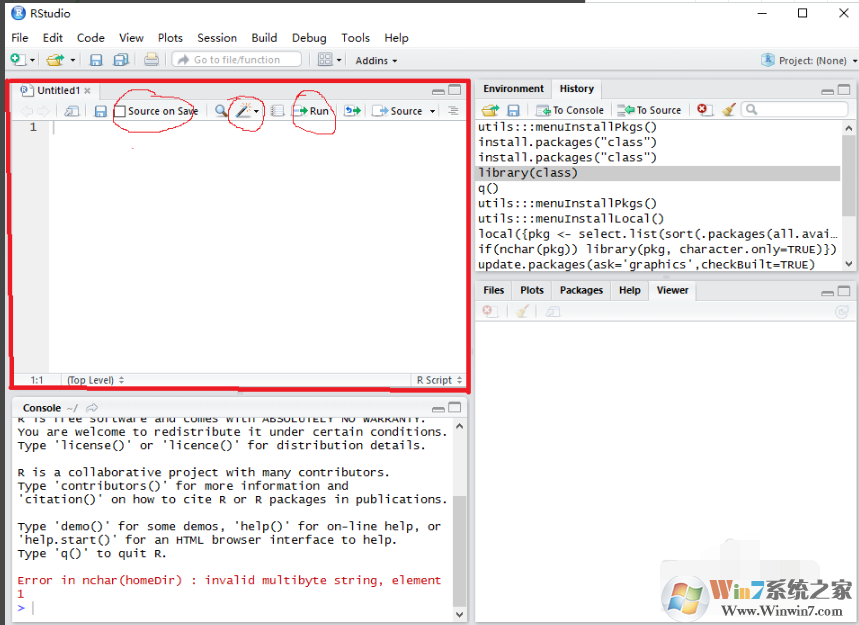Click the workspace panes grid icon

click(325, 59)
